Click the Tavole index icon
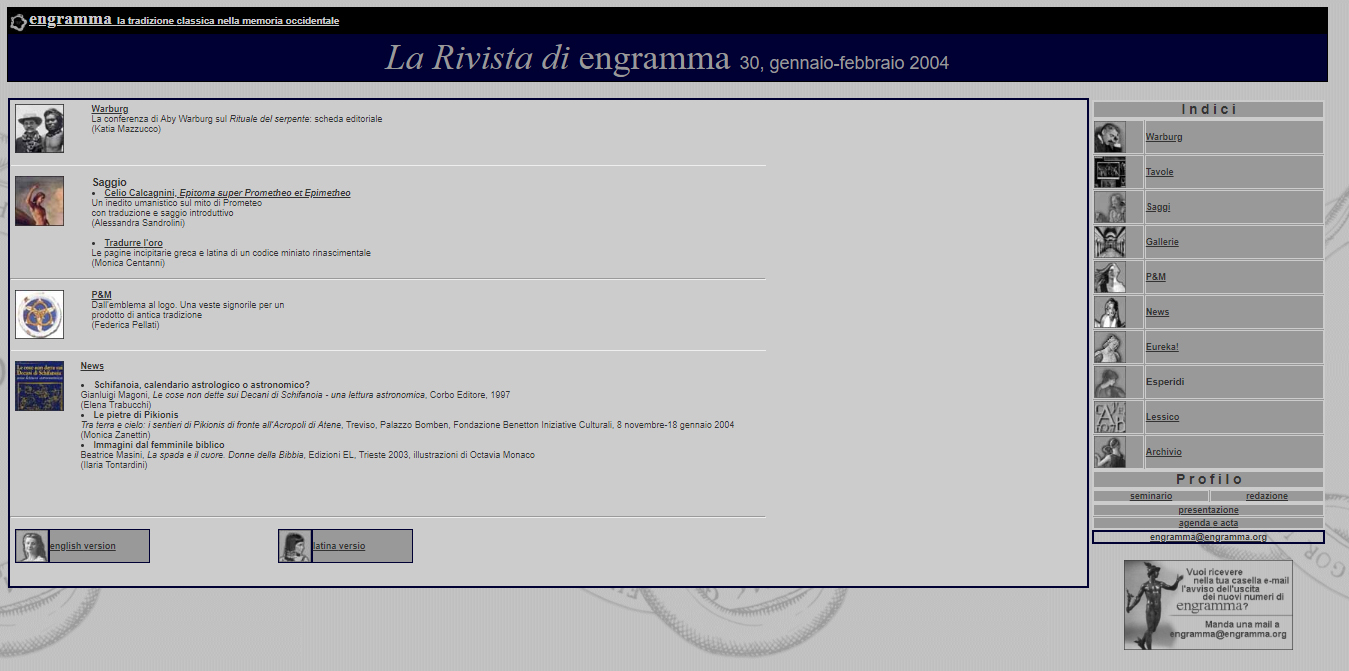Viewport: 1349px width, 671px height. coord(1110,172)
